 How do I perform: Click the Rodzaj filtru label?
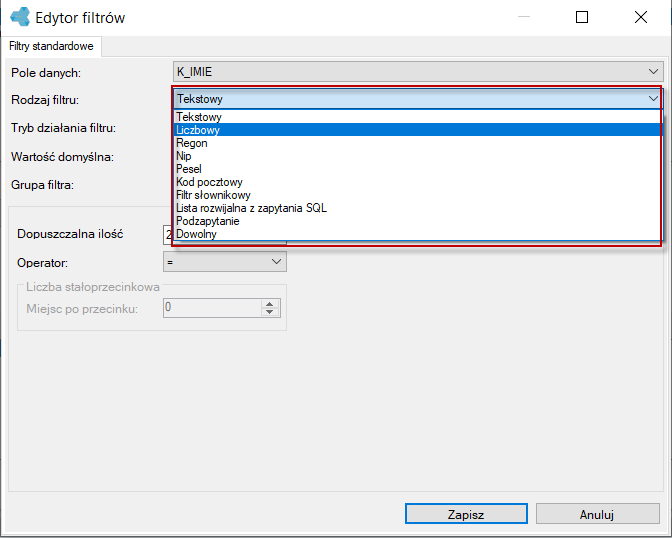(x=45, y=100)
